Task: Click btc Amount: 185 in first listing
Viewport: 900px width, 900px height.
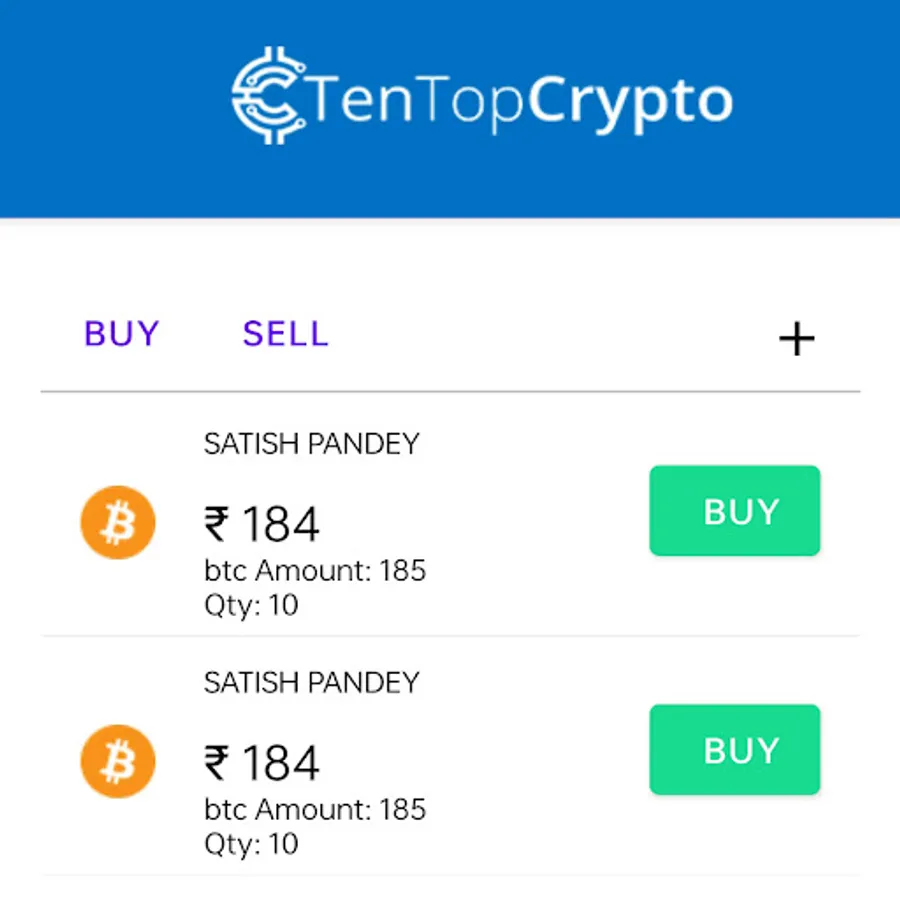Action: [x=315, y=571]
